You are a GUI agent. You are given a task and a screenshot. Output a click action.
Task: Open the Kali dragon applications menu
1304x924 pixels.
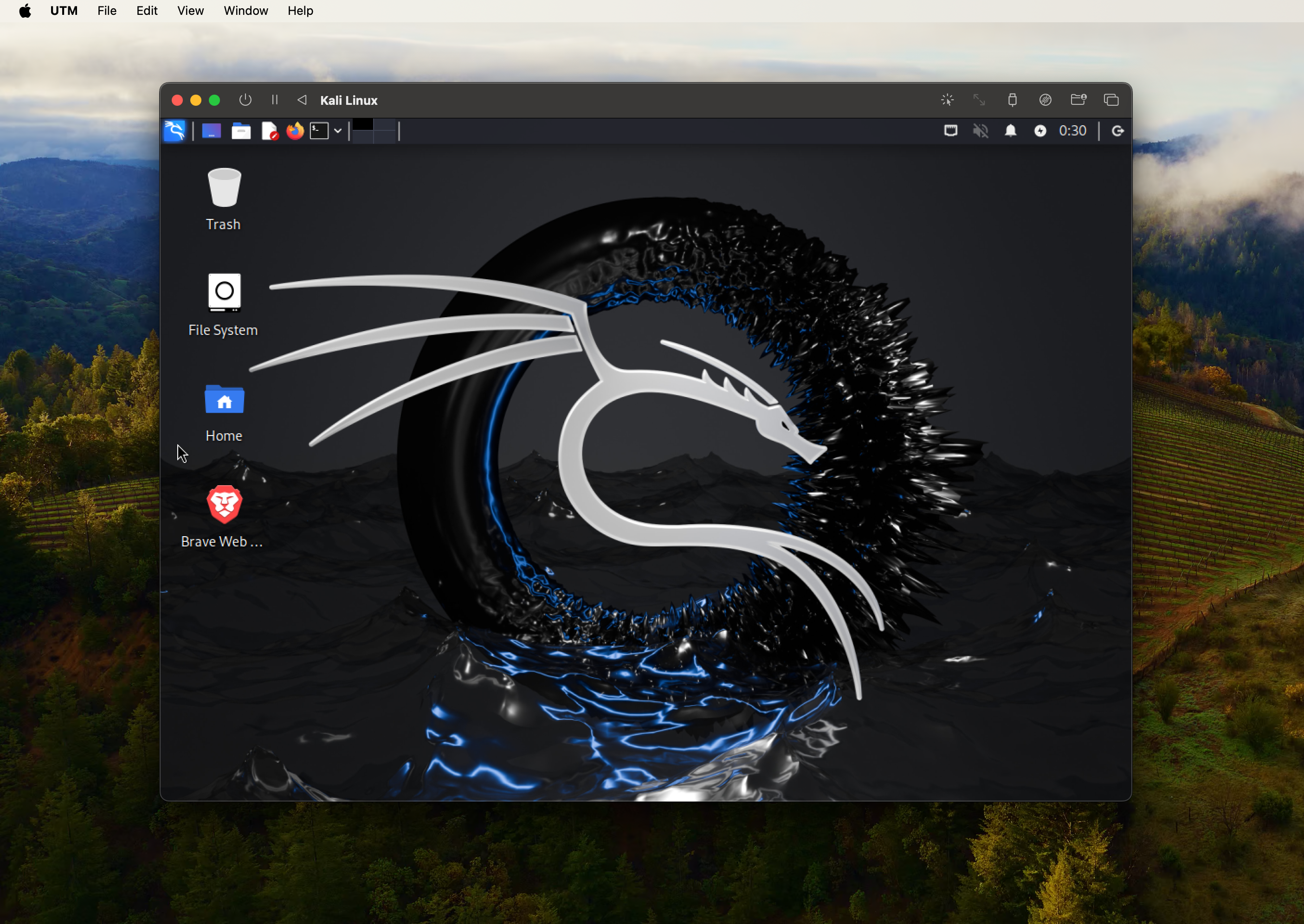174,131
